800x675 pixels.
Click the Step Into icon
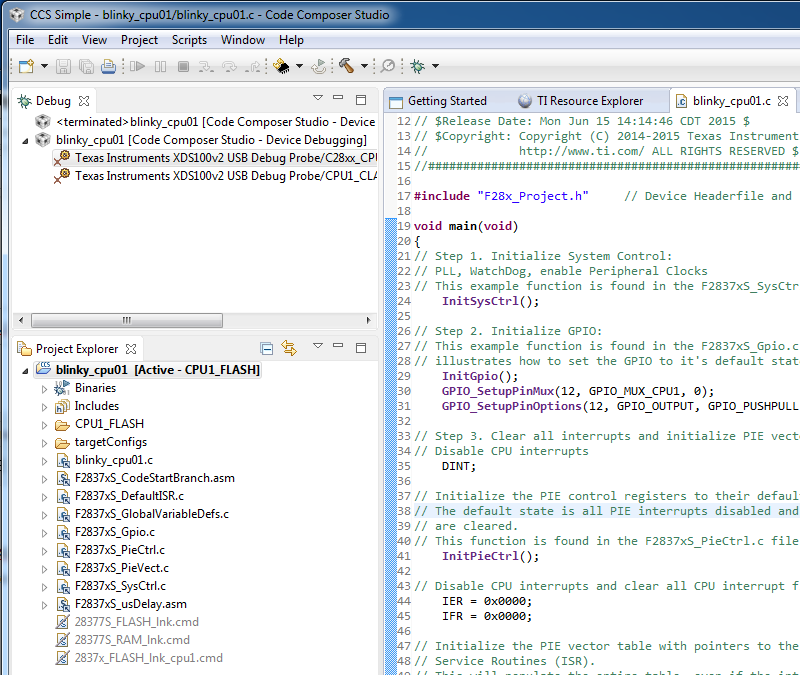[206, 66]
